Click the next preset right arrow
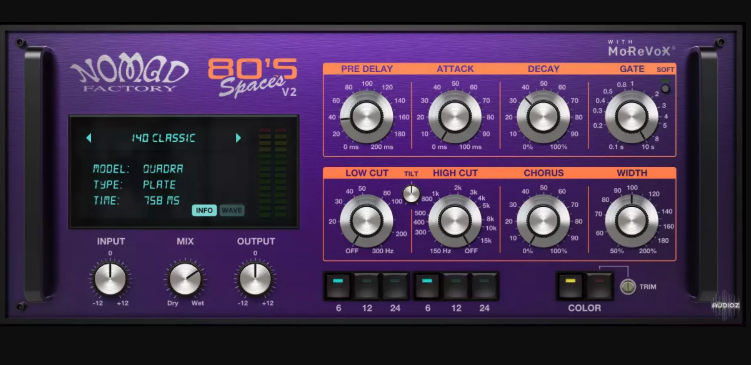Viewport: 751px width, 365px height. (x=238, y=138)
